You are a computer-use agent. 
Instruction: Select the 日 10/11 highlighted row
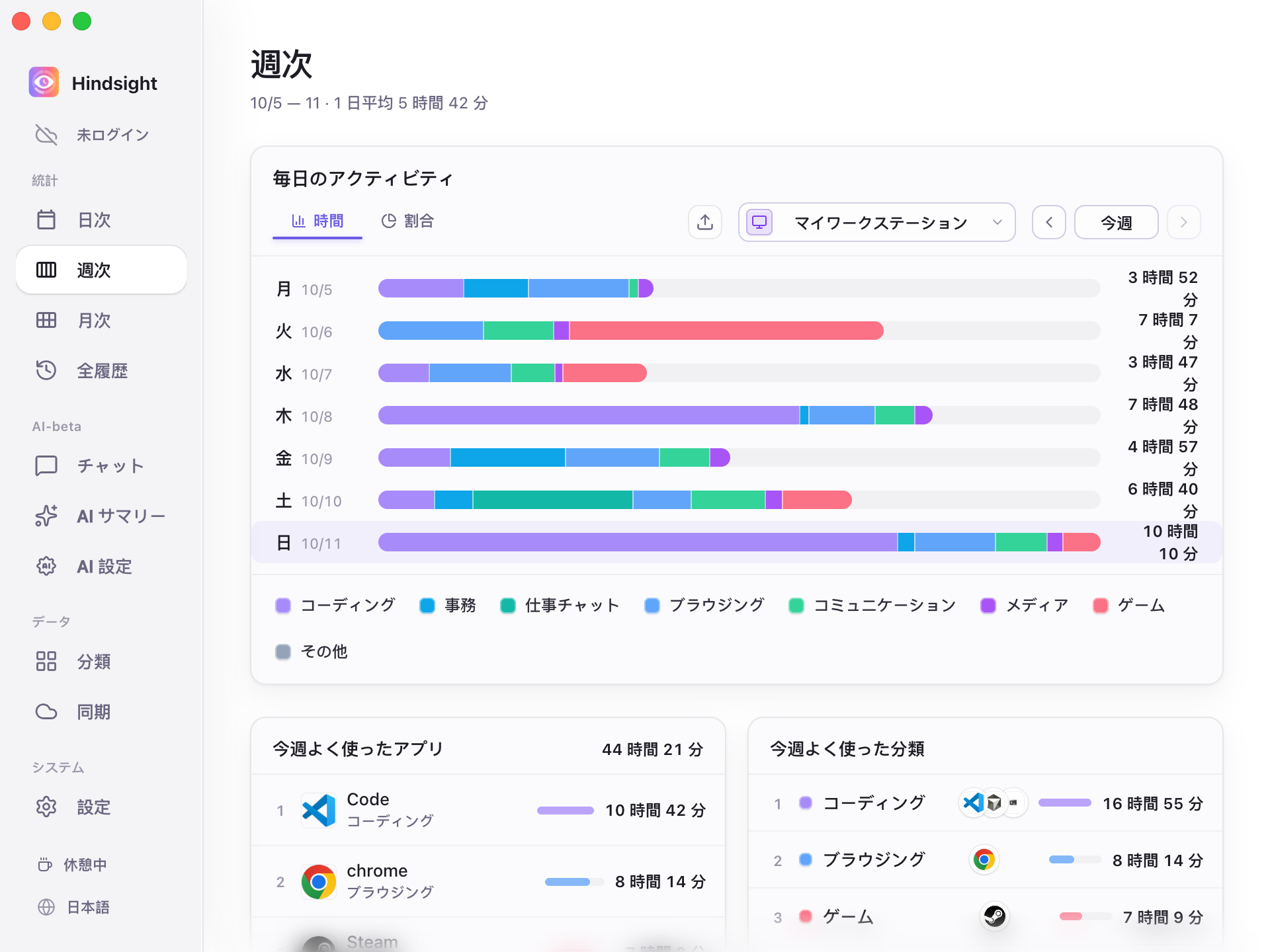[737, 543]
